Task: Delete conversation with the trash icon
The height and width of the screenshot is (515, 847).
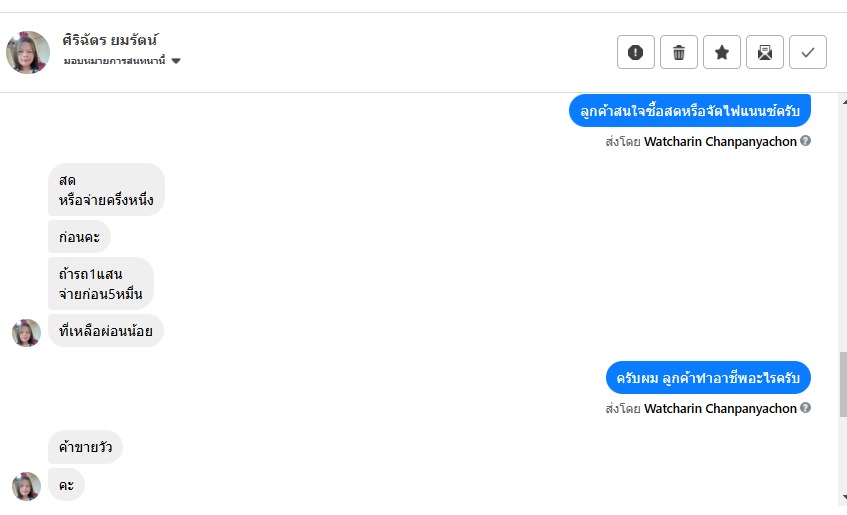Action: pos(679,52)
